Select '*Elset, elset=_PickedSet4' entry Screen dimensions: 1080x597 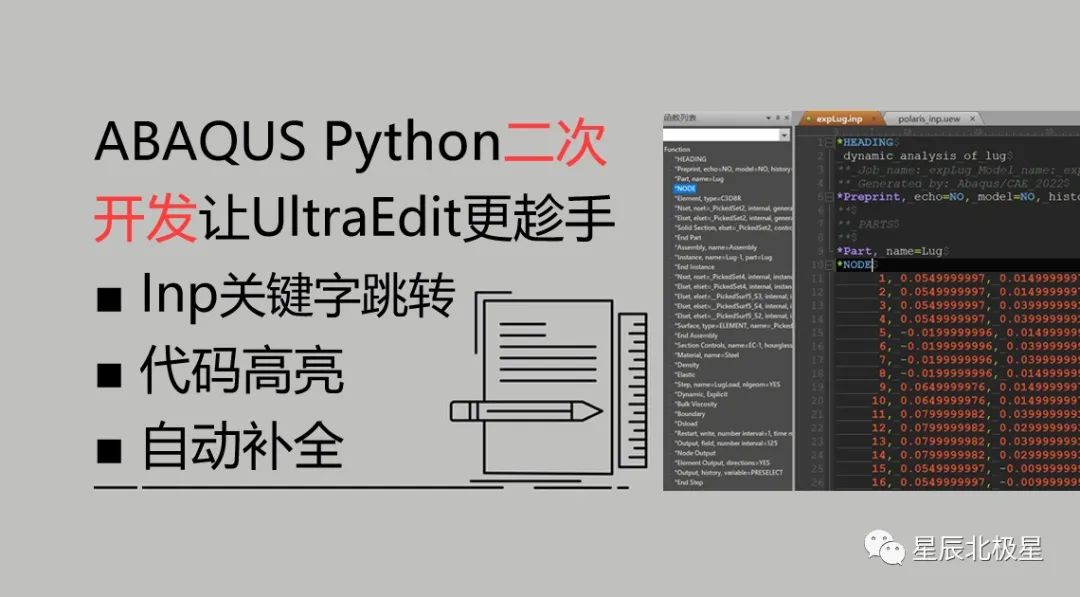[x=732, y=286]
